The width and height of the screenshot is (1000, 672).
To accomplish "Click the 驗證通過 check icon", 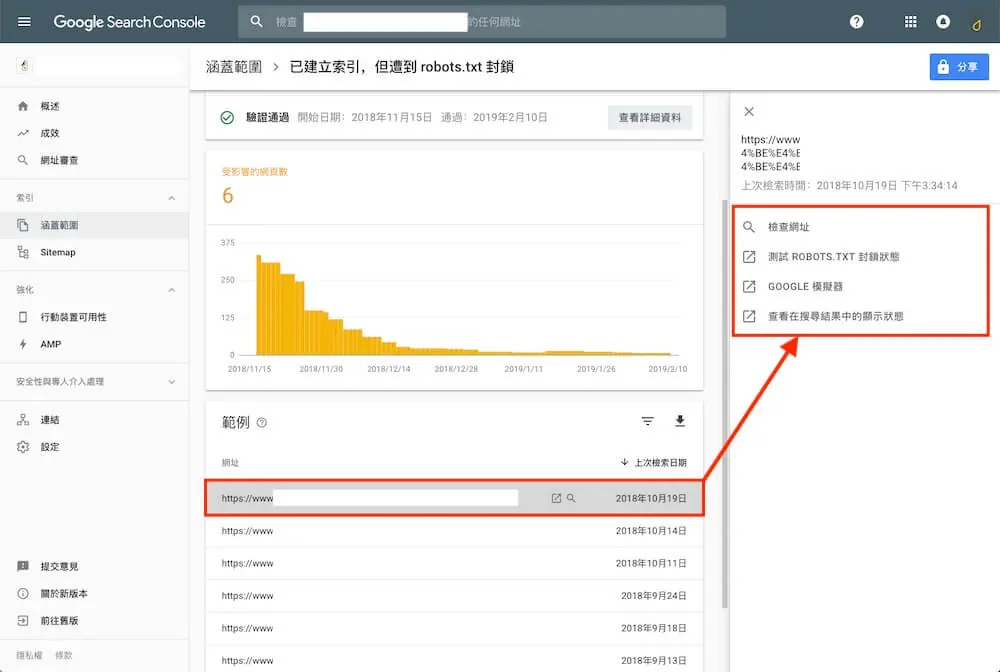I will coord(227,117).
